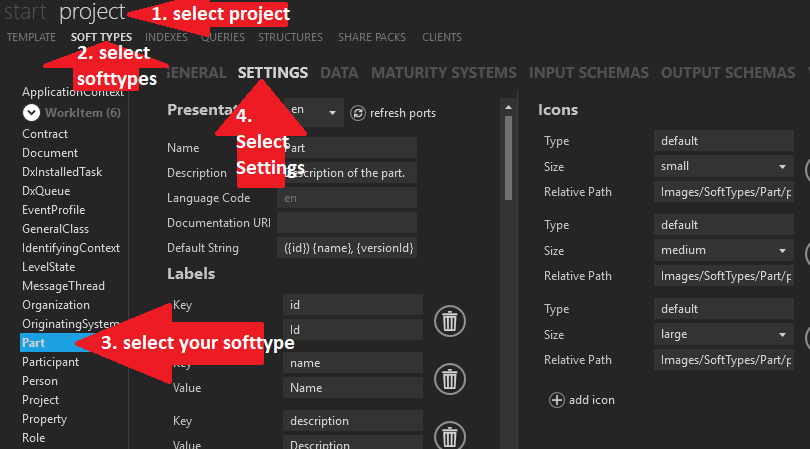Go to the SOFT TYPES section
Image resolution: width=810 pixels, height=449 pixels.
tap(101, 37)
